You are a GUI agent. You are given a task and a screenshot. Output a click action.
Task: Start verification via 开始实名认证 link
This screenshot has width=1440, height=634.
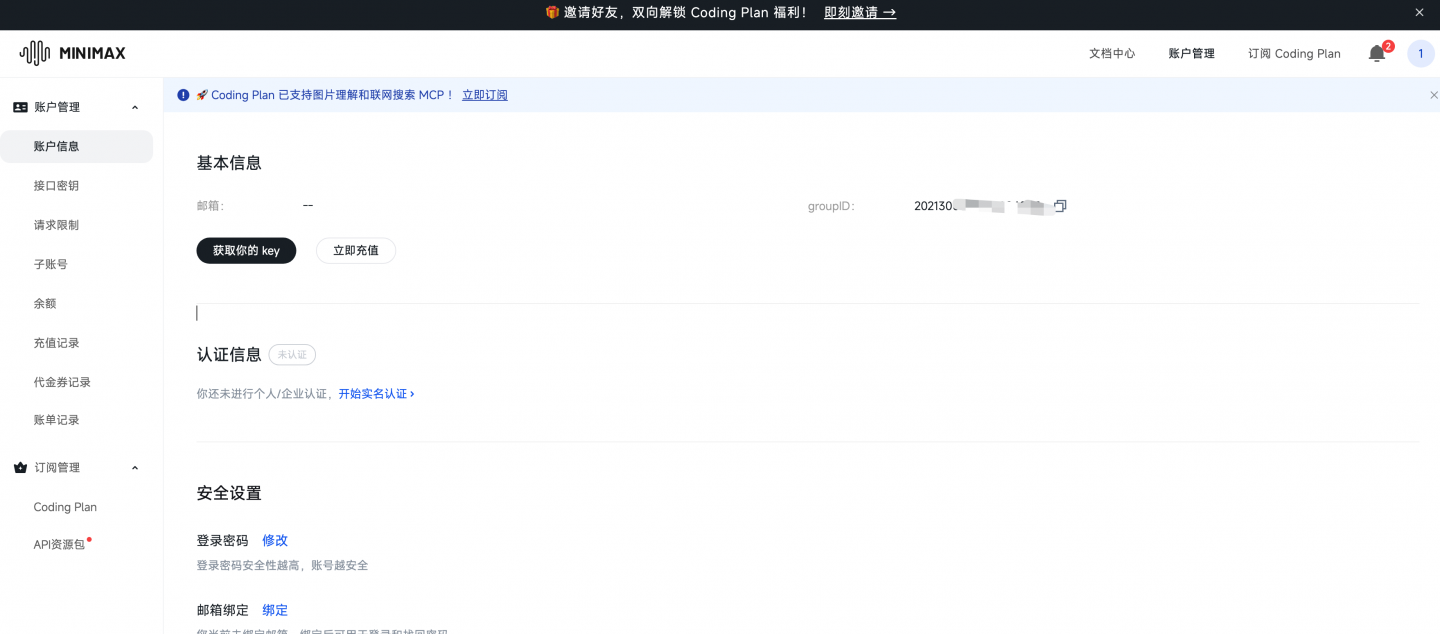(374, 393)
